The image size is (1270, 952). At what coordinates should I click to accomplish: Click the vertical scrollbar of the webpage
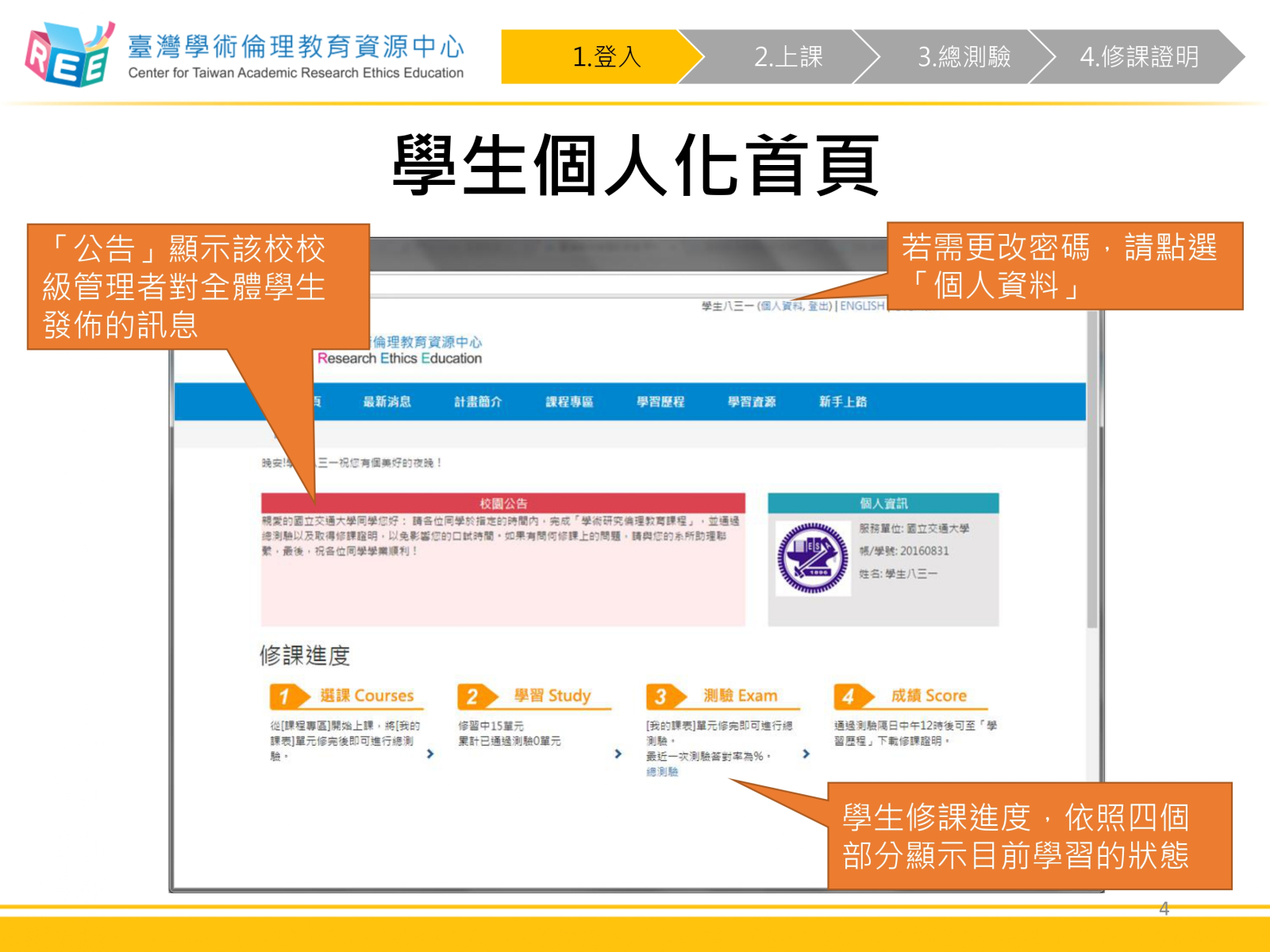coord(1093,476)
